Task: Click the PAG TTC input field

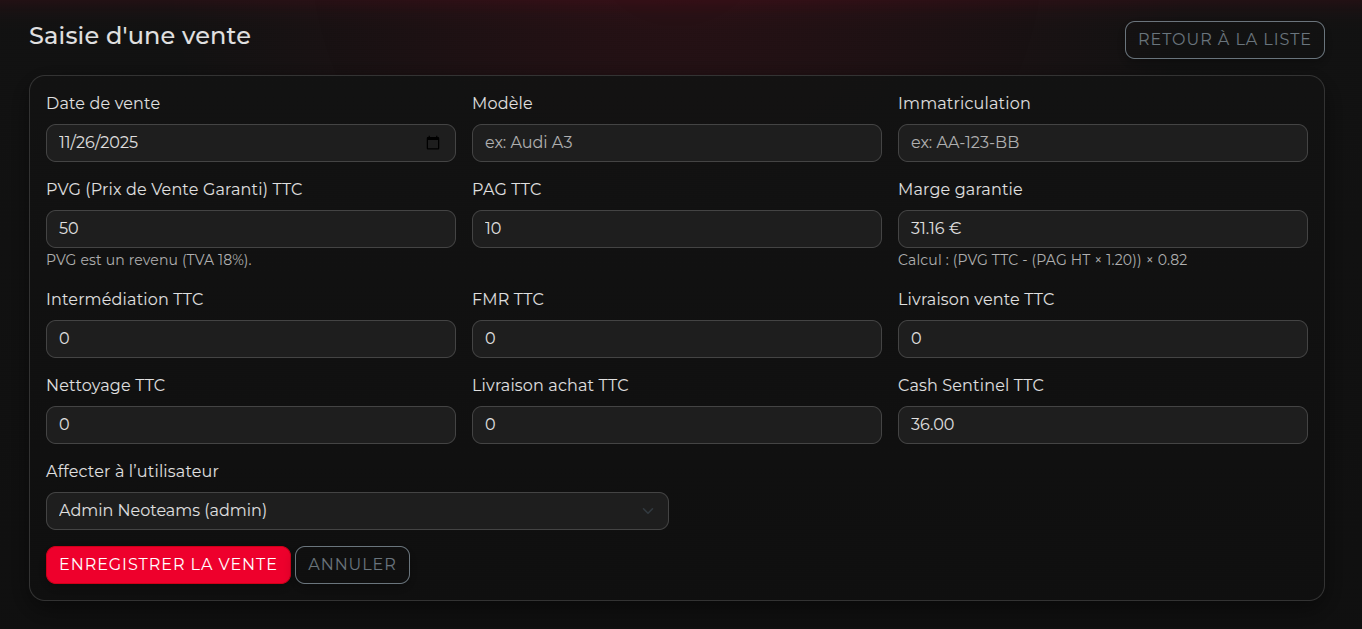Action: (676, 229)
